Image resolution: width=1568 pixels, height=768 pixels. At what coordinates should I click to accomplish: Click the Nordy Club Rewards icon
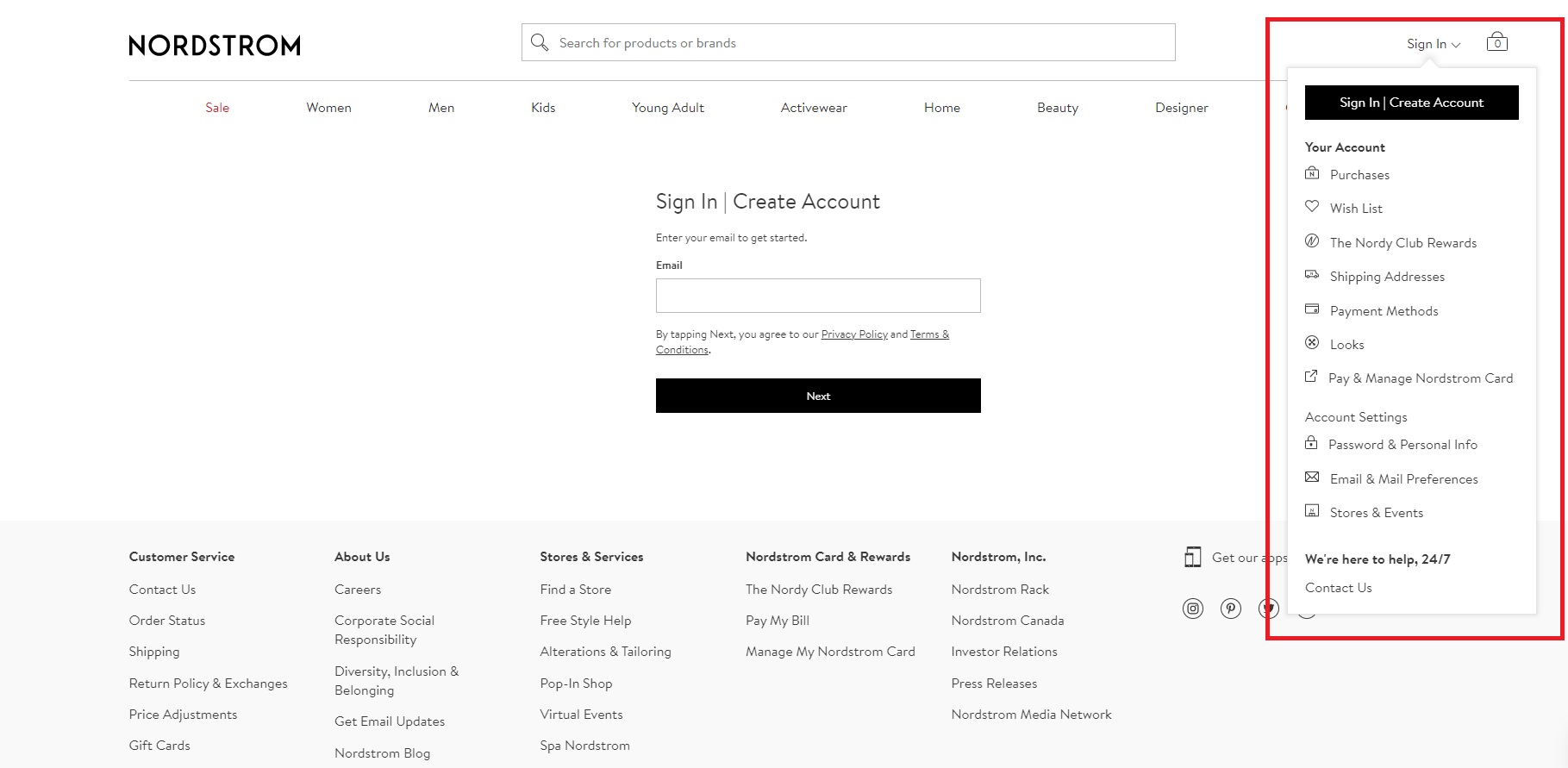[1312, 241]
